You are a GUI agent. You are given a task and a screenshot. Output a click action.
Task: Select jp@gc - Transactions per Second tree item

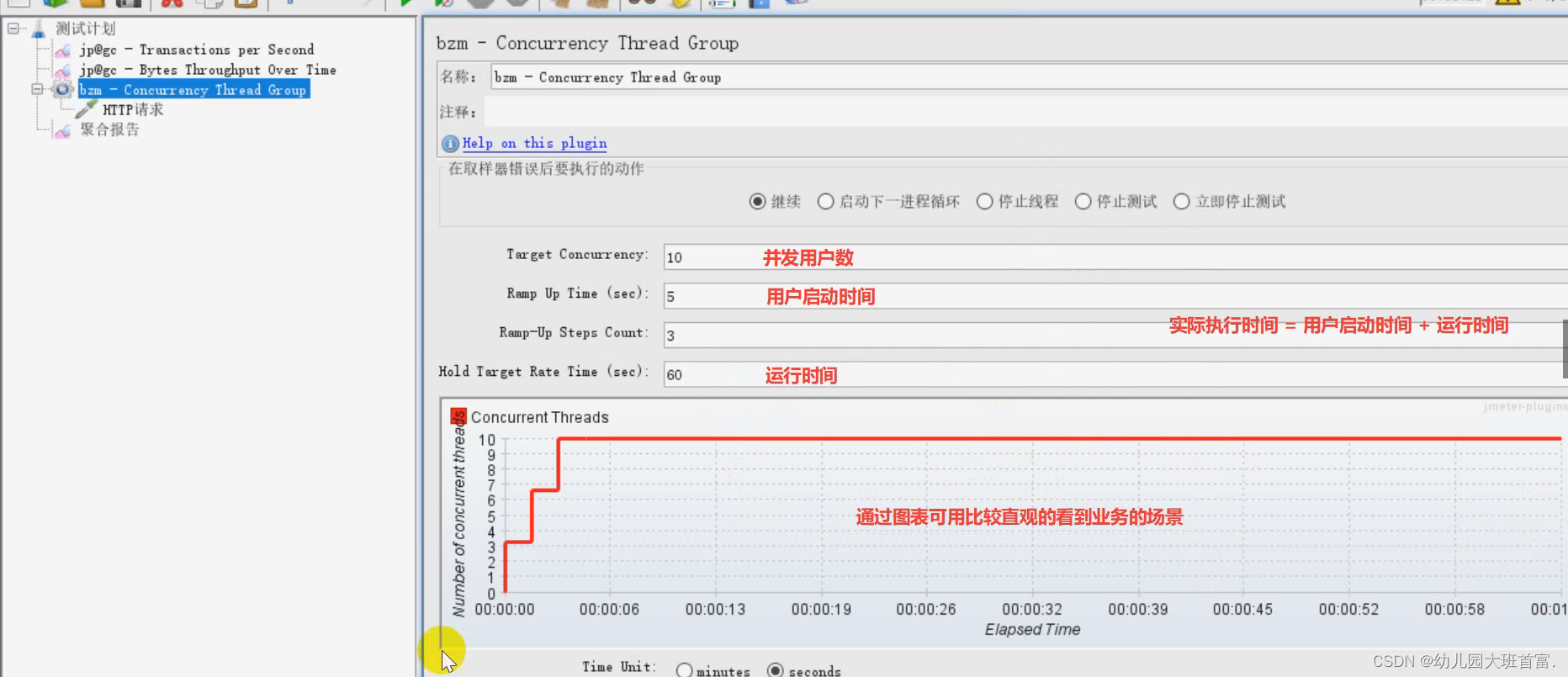click(197, 50)
